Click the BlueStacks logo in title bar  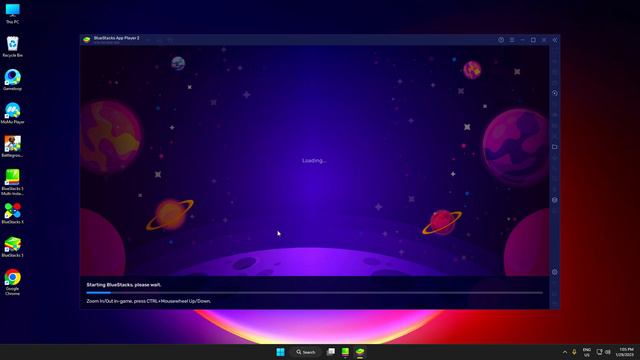[87, 40]
